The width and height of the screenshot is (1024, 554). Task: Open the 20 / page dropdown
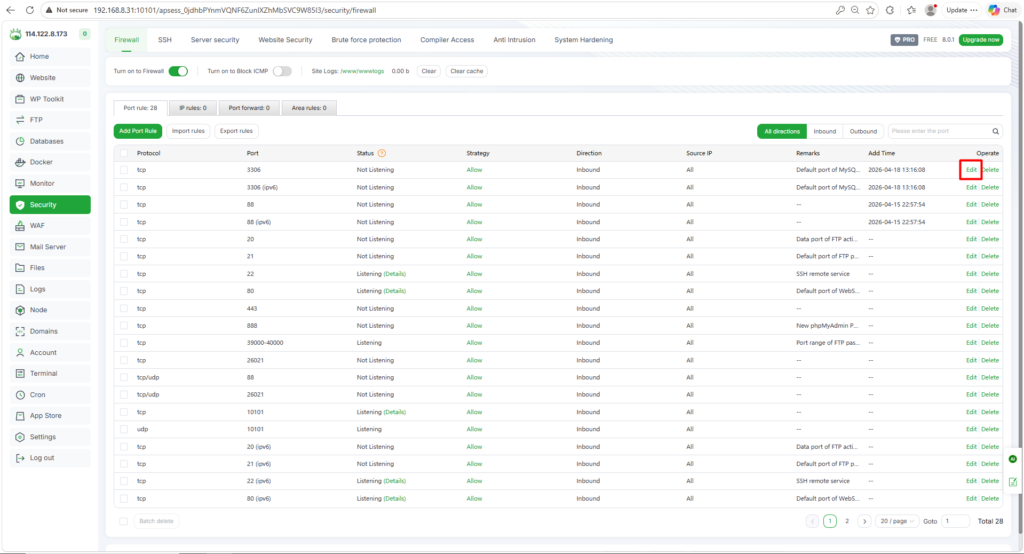(x=897, y=521)
